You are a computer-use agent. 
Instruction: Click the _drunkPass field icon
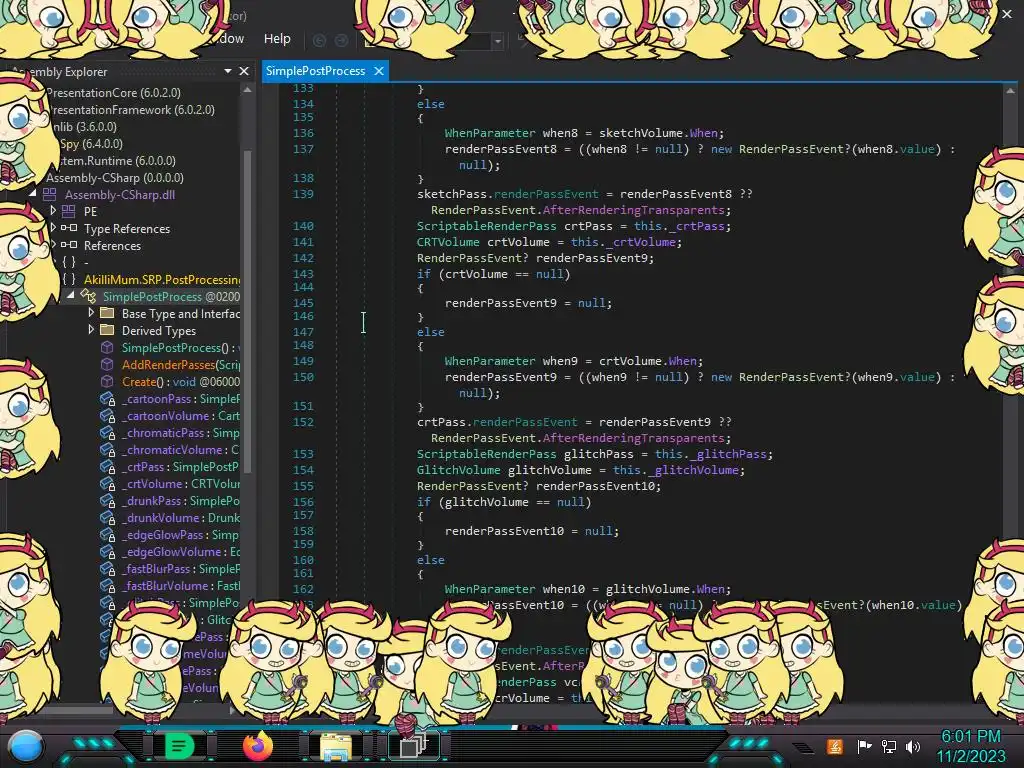(108, 500)
